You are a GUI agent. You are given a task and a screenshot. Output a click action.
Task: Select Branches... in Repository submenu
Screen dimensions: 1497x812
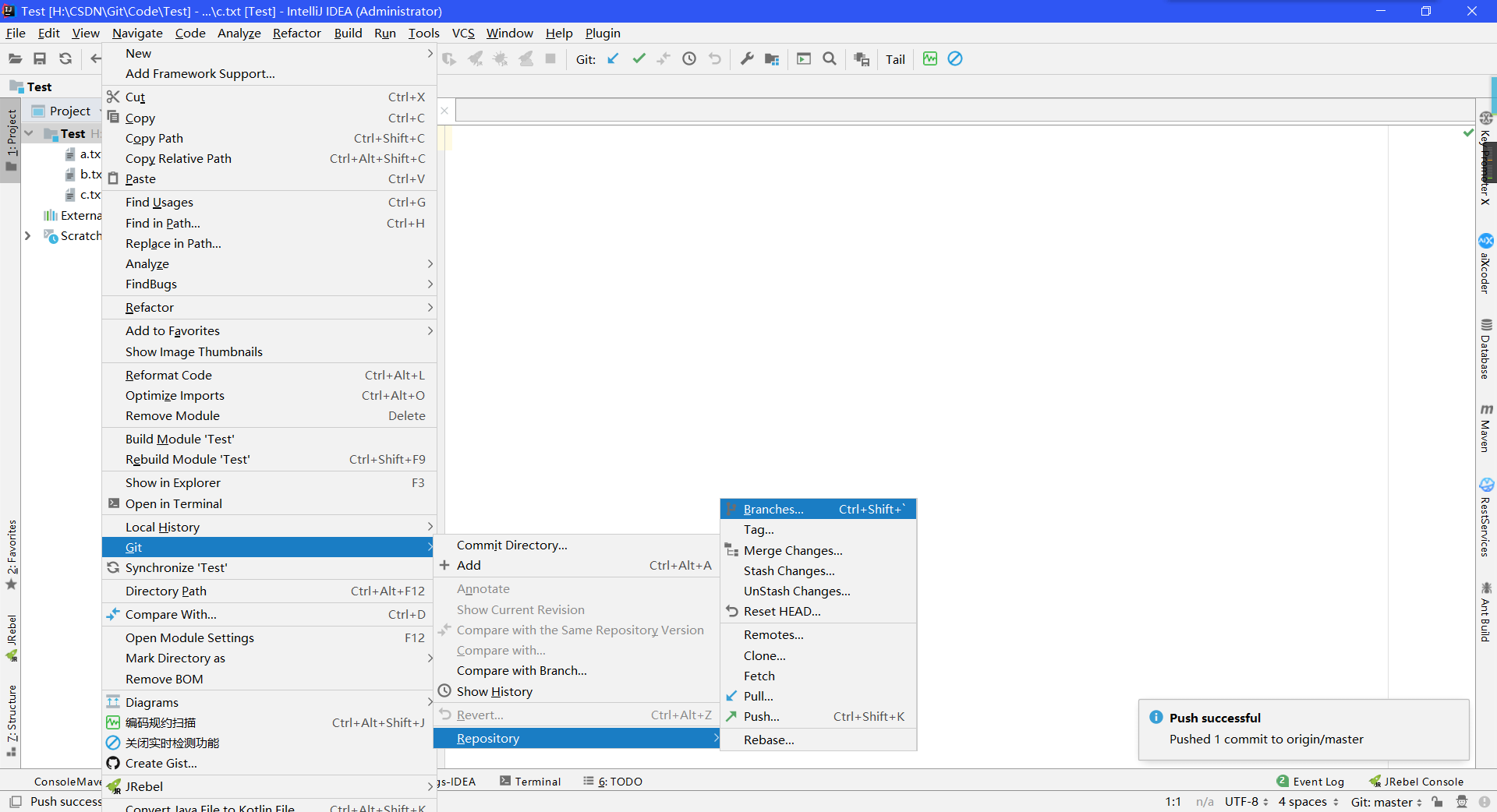(x=818, y=509)
